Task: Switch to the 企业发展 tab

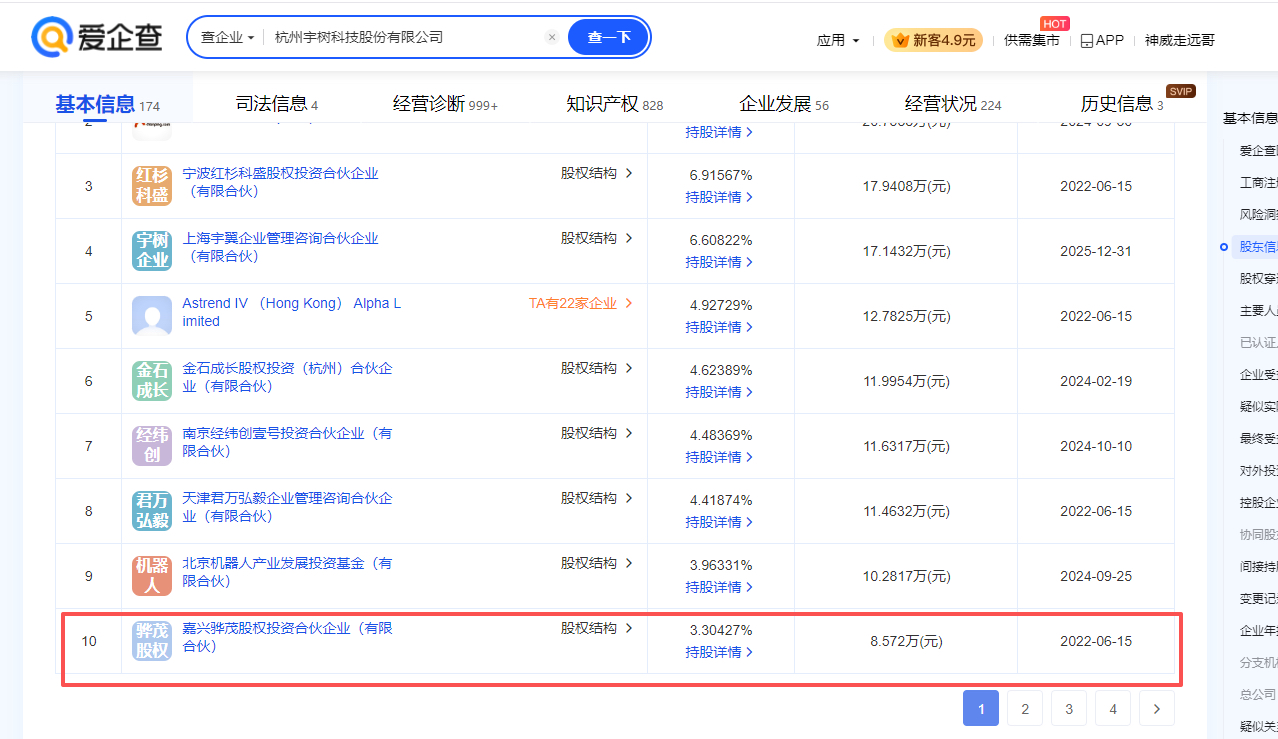Action: point(784,104)
